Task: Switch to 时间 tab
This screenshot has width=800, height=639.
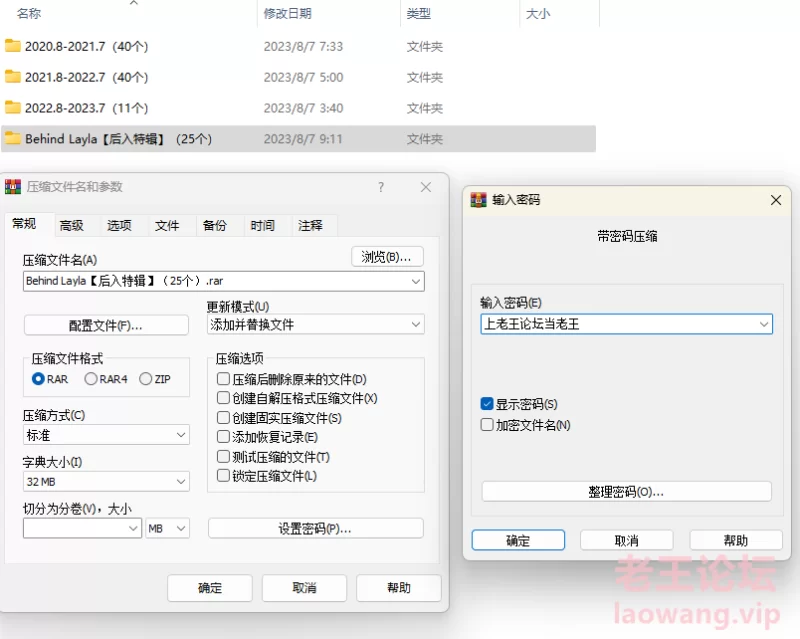Action: pyautogui.click(x=263, y=226)
